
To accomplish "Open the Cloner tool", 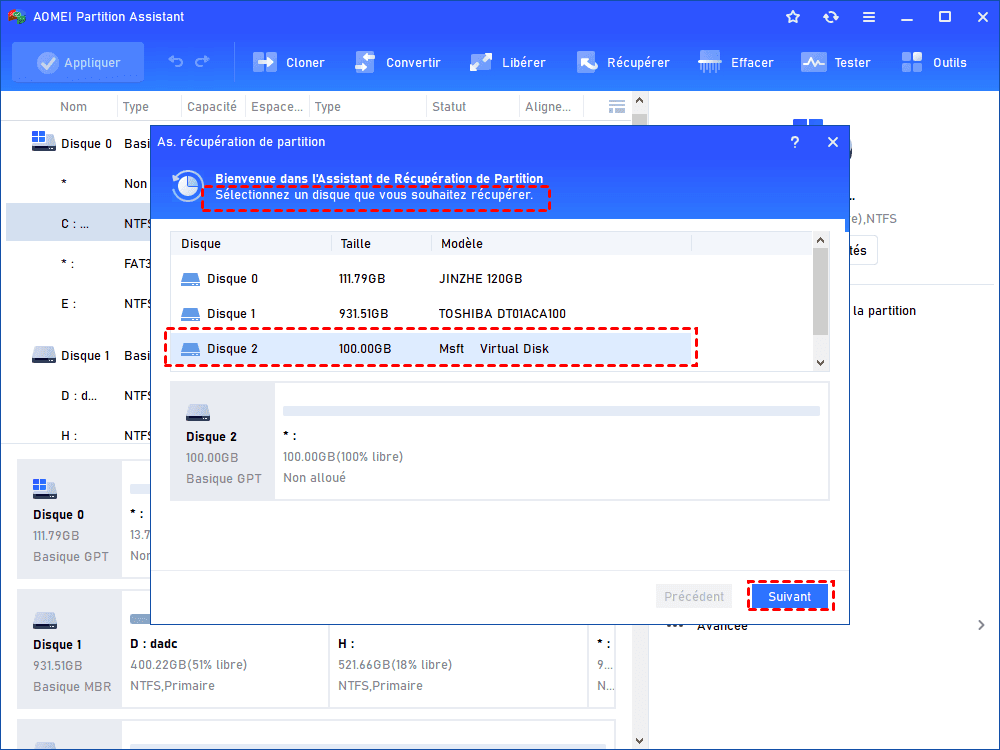I will pos(288,62).
